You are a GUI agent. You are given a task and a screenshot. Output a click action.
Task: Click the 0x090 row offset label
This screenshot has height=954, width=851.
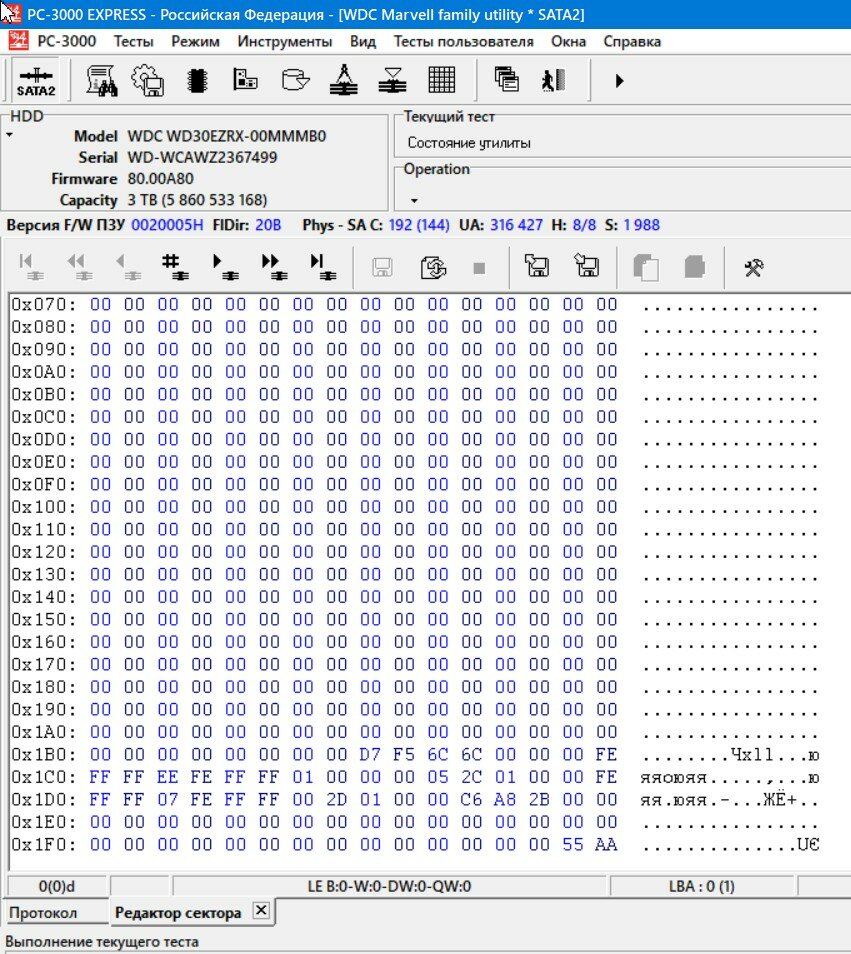point(44,349)
